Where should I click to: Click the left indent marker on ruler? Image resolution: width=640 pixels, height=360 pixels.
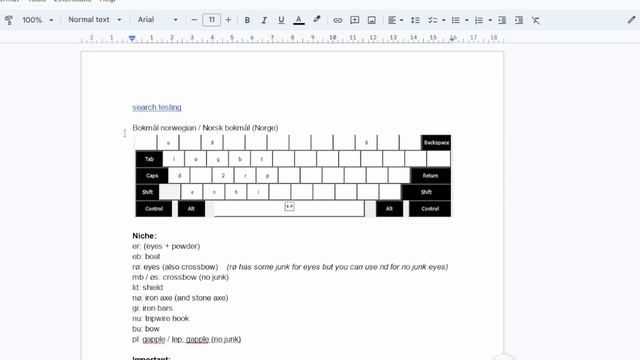tap(132, 38)
